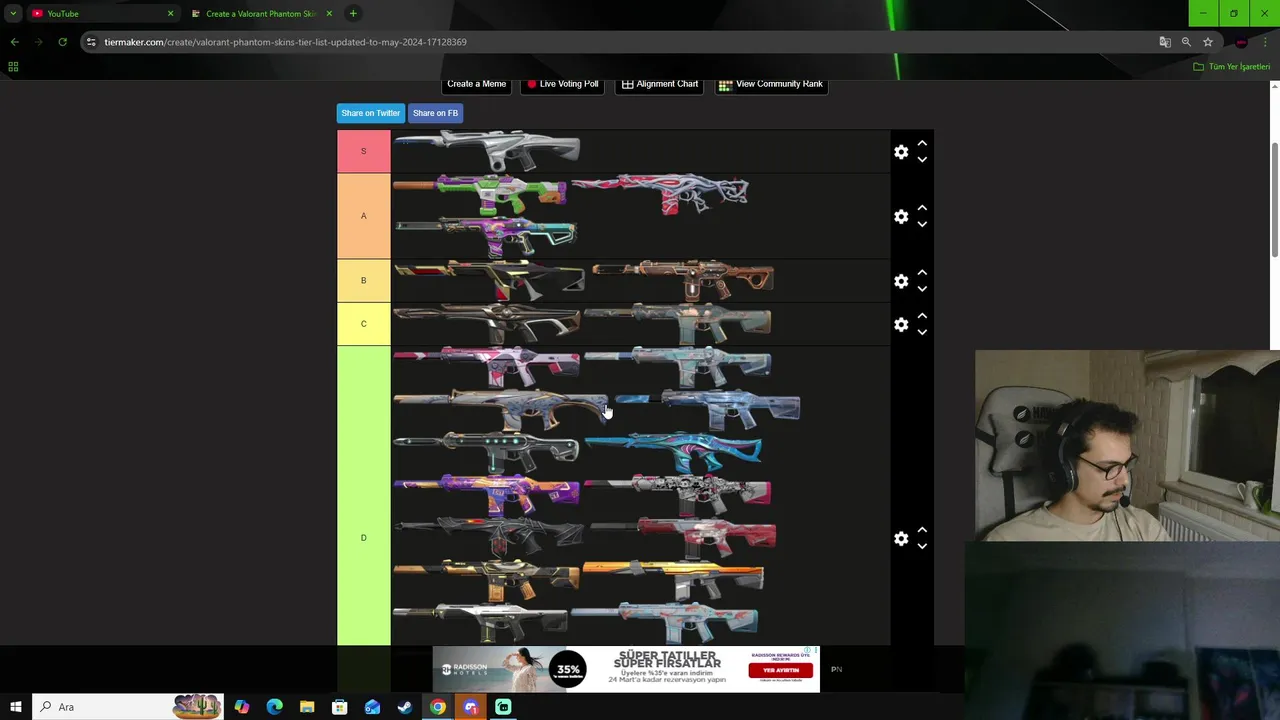Screen dimensions: 1280x720
Task: Open File Explorer from taskbar
Action: (x=307, y=707)
